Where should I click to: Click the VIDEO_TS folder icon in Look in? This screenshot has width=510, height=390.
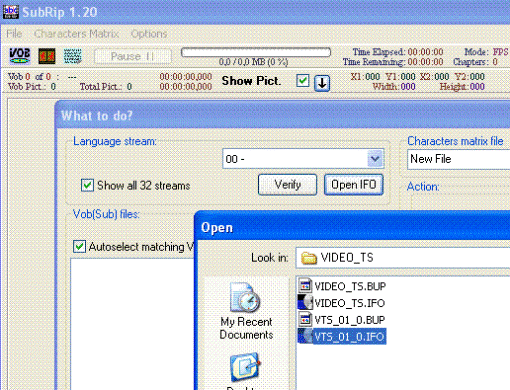tap(309, 258)
